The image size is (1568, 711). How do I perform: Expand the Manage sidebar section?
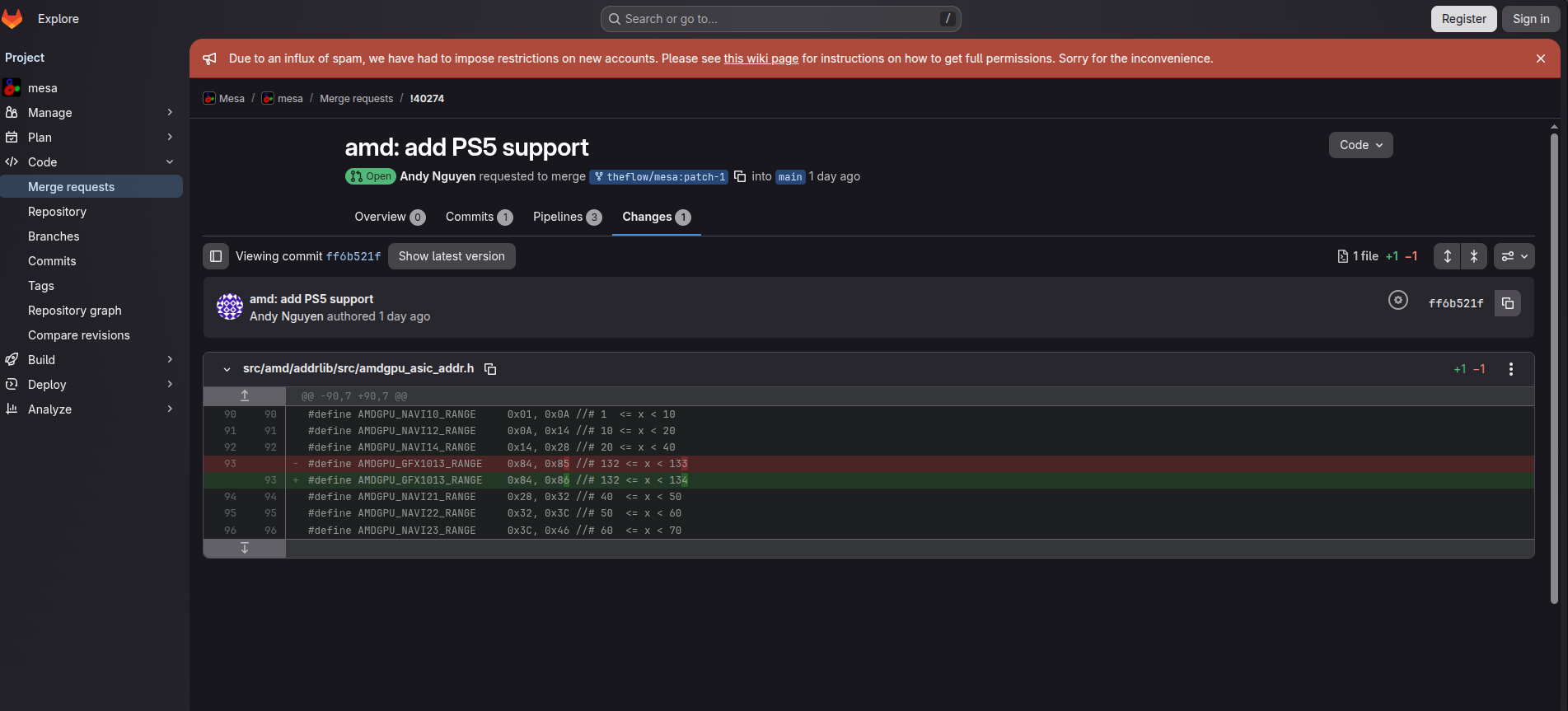[x=91, y=113]
